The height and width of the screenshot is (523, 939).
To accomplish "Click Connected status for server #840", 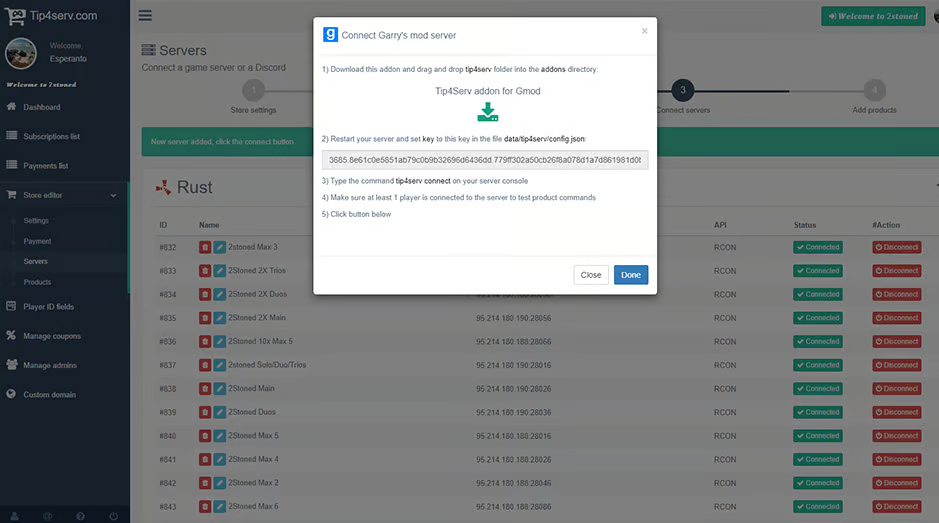I will click(x=817, y=436).
